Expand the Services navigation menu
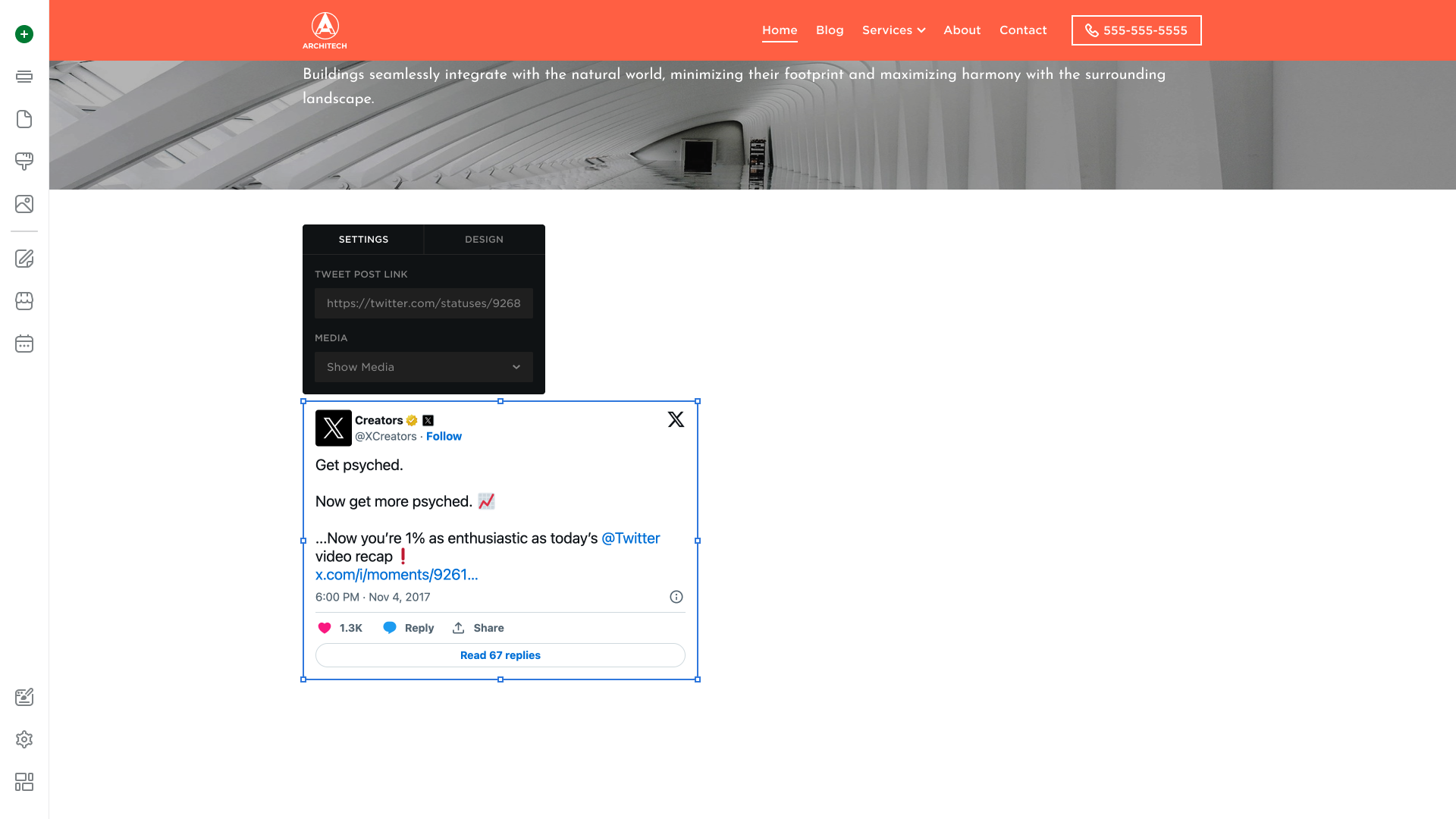This screenshot has width=1456, height=819. pos(893,30)
